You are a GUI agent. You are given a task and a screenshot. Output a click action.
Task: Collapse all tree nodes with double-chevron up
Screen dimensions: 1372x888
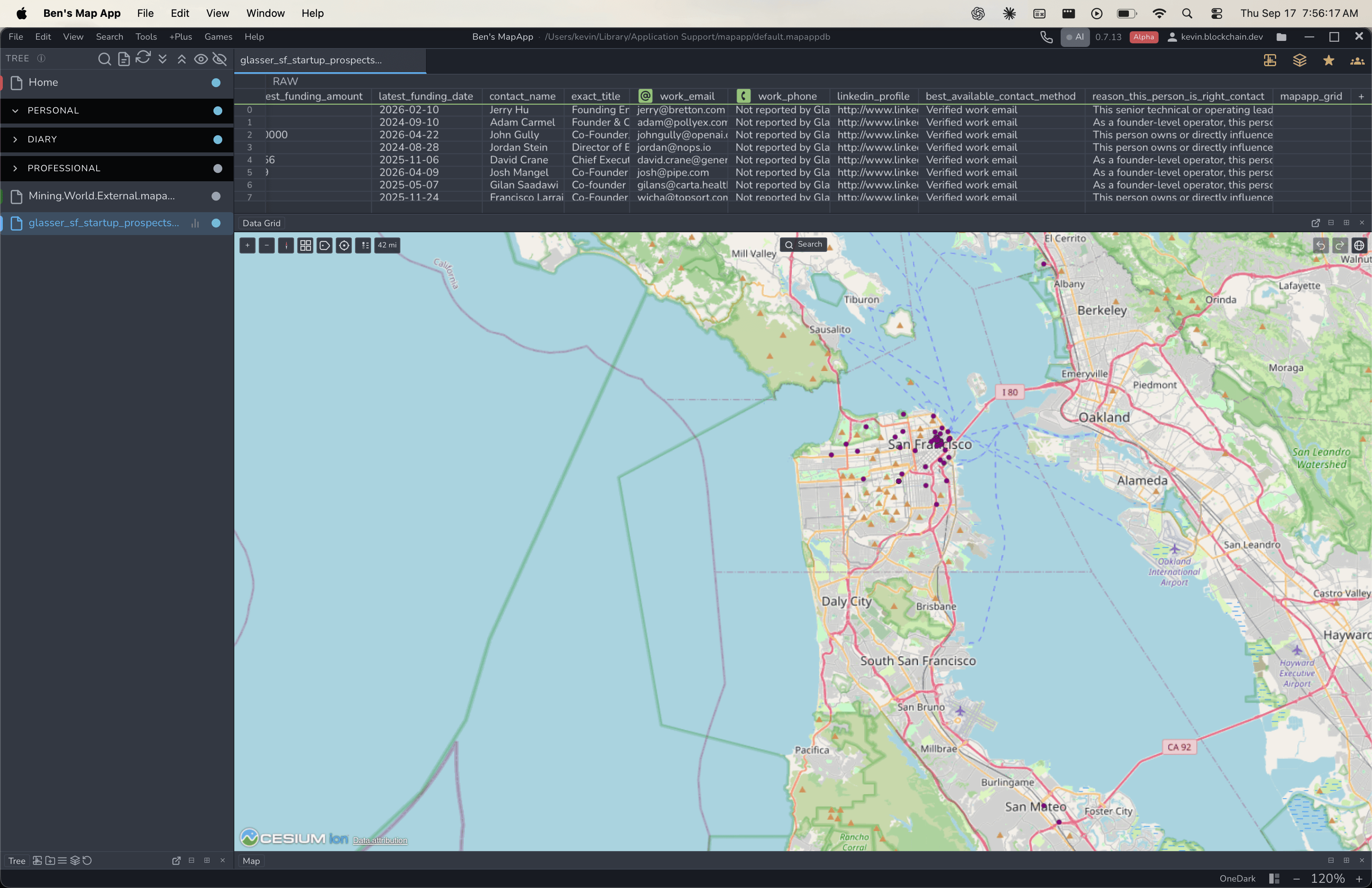coord(182,59)
